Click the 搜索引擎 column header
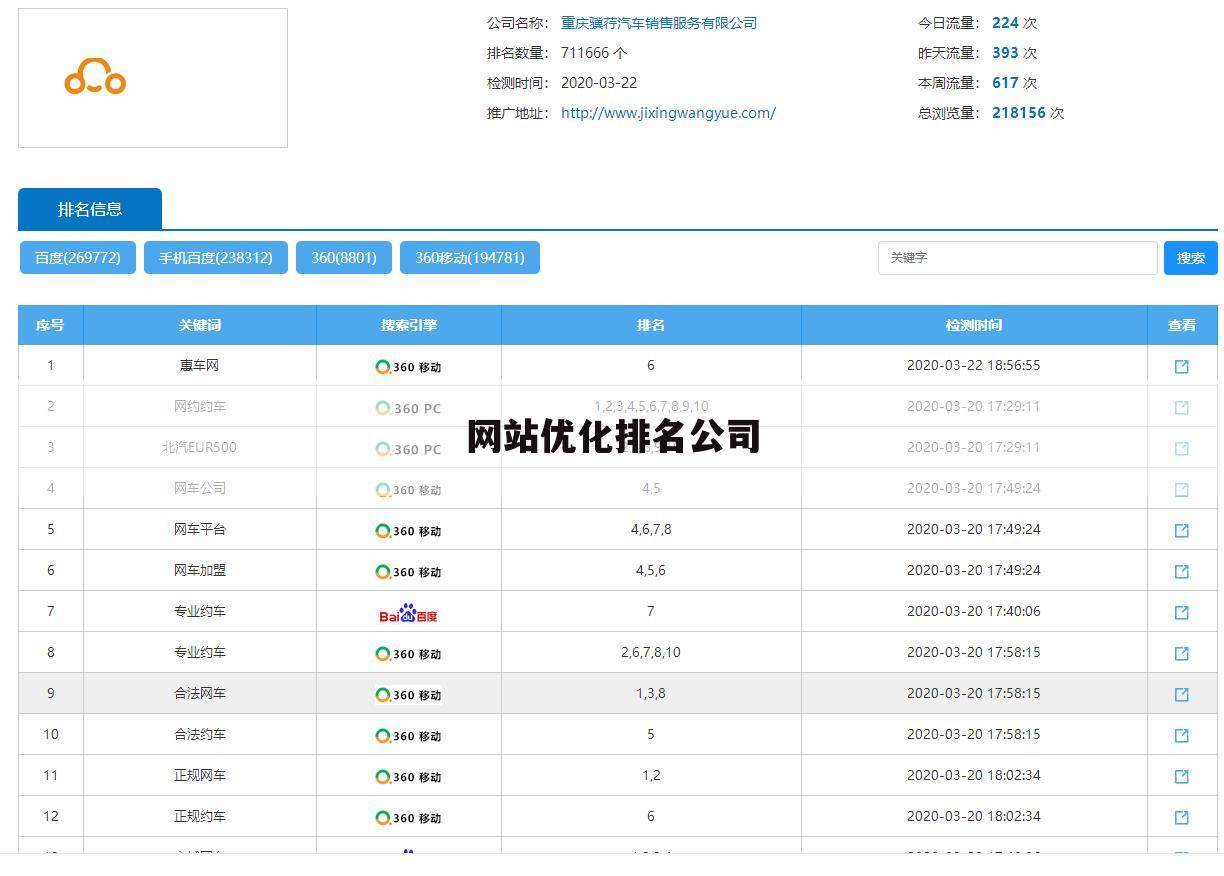The height and width of the screenshot is (876, 1224). pyautogui.click(x=409, y=325)
